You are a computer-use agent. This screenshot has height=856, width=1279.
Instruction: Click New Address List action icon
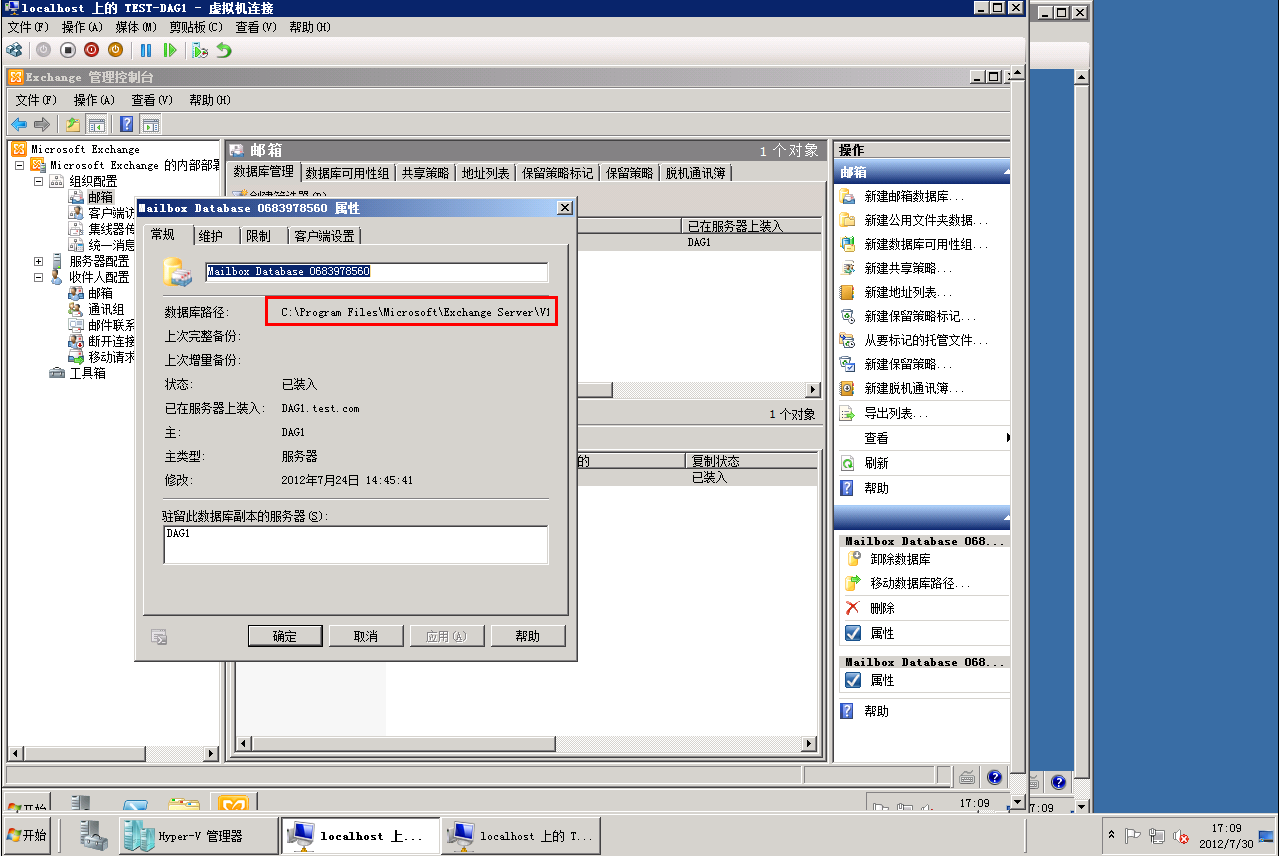pos(848,292)
